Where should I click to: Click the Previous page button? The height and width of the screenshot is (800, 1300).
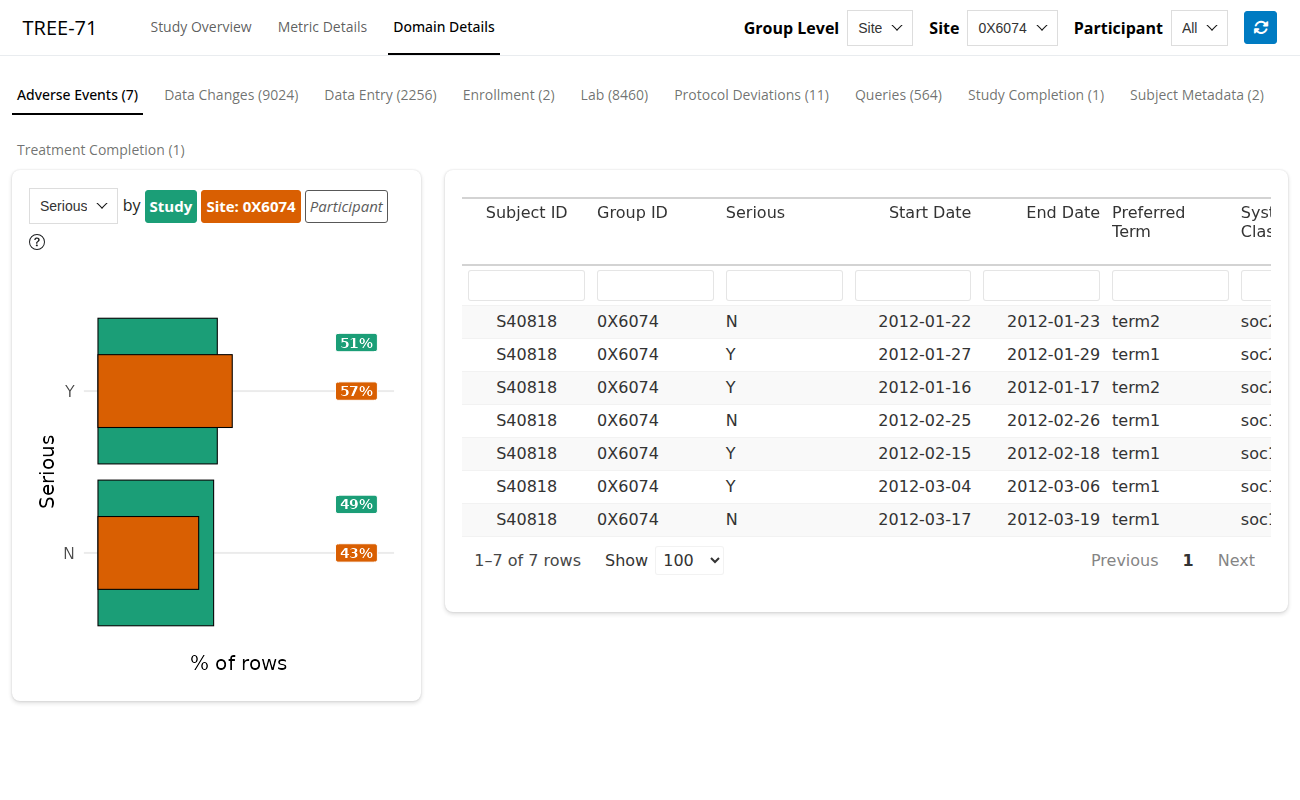tap(1124, 560)
